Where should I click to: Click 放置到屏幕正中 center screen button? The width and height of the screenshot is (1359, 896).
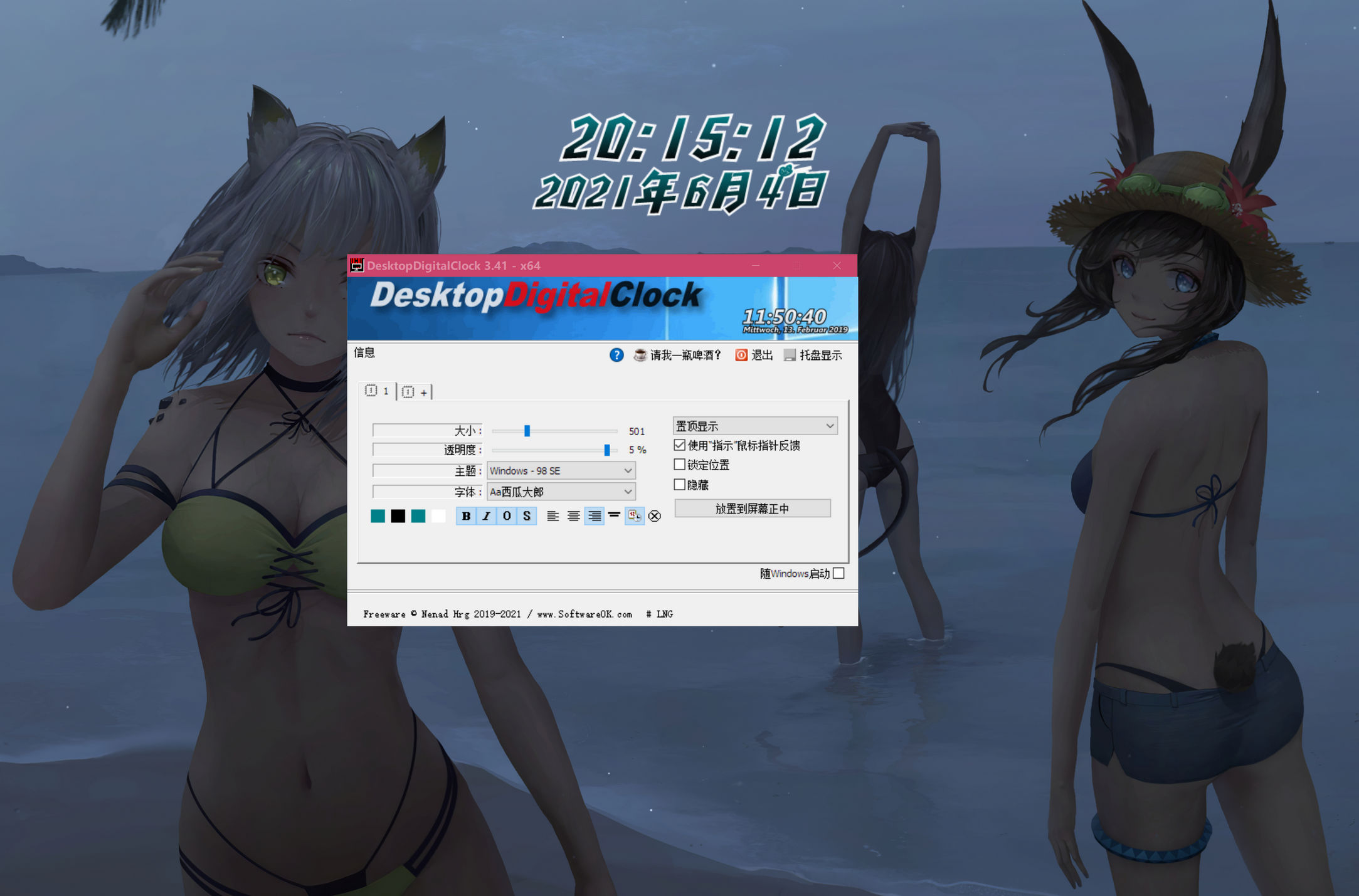753,509
